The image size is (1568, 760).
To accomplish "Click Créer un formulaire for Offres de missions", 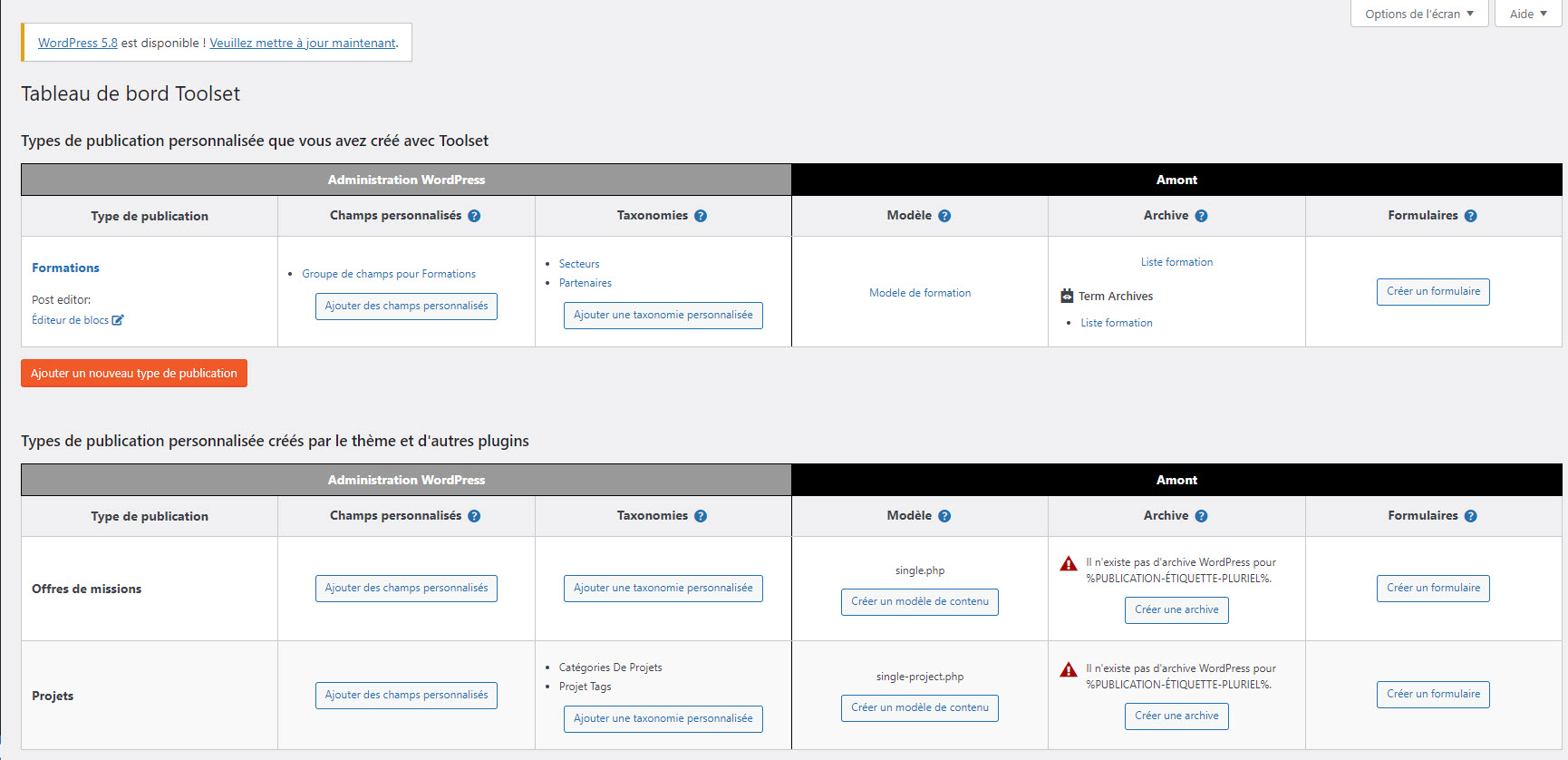I will [x=1433, y=589].
